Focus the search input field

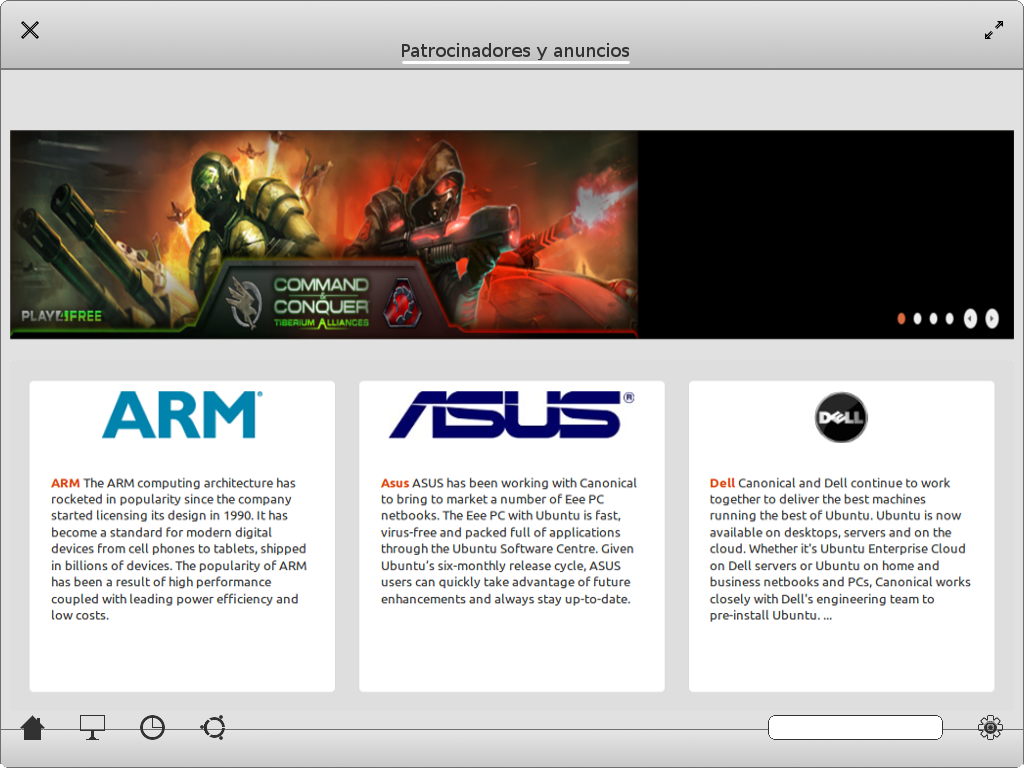point(855,728)
